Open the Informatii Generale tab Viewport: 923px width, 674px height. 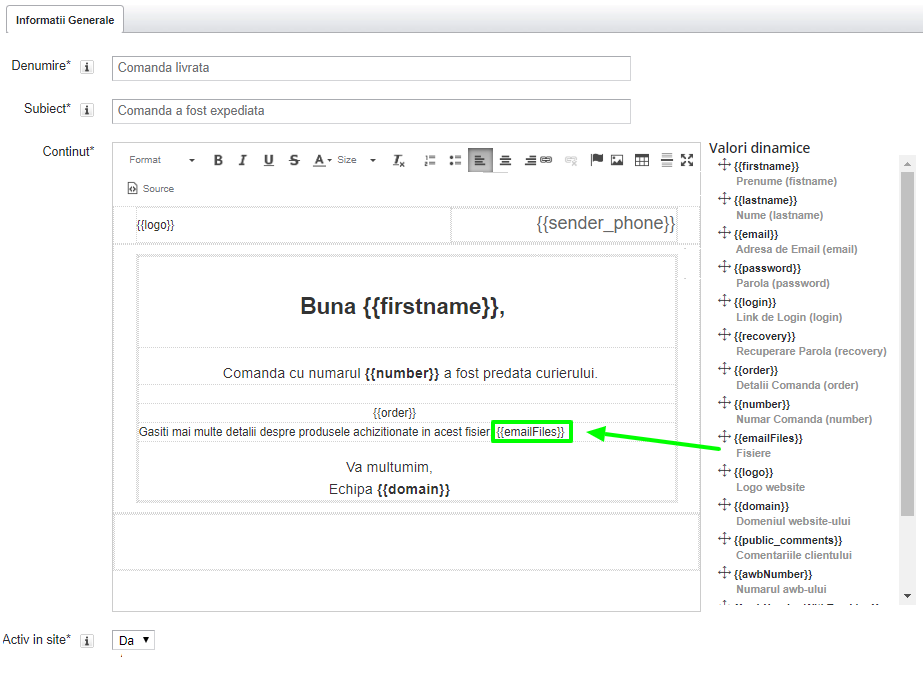65,20
